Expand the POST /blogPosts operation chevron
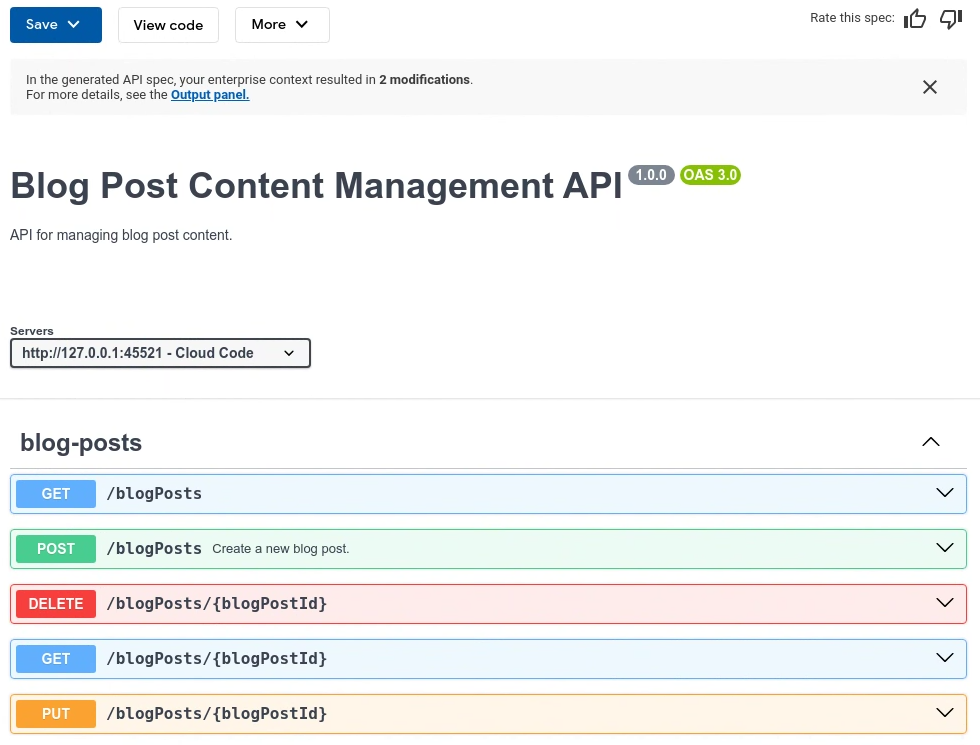980x745 pixels. [944, 548]
